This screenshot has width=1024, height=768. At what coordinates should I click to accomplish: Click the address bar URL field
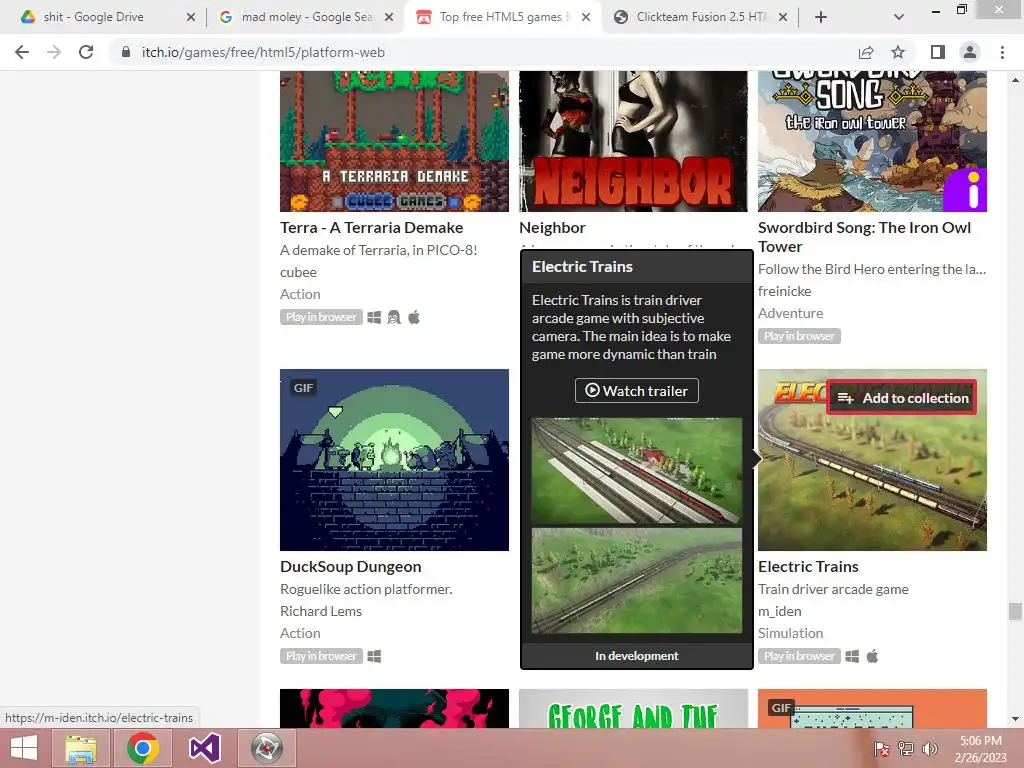(x=483, y=52)
